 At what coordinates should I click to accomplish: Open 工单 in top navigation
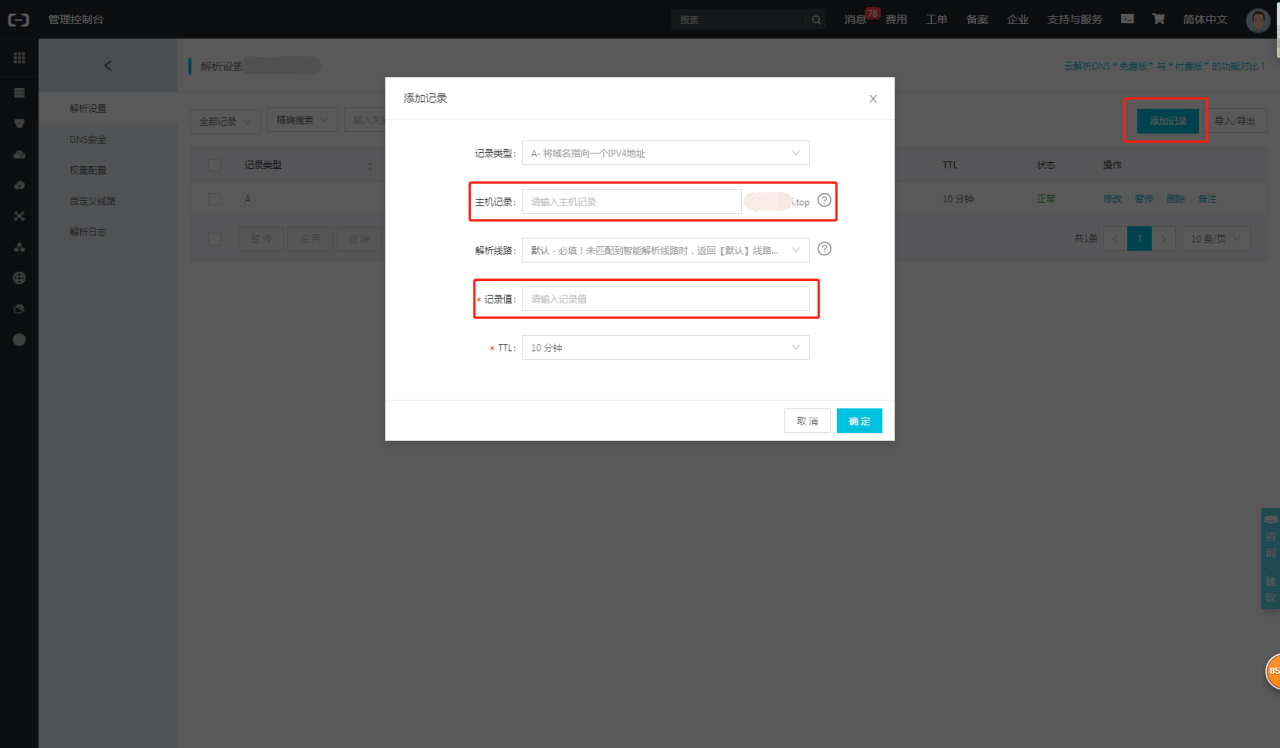937,19
